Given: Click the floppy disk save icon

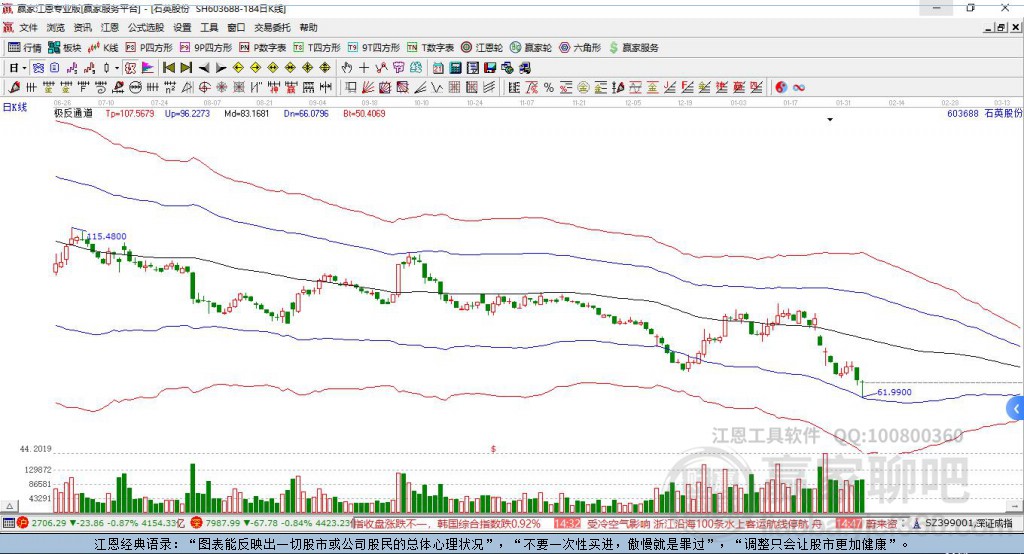Looking at the screenshot, I should click(x=490, y=68).
